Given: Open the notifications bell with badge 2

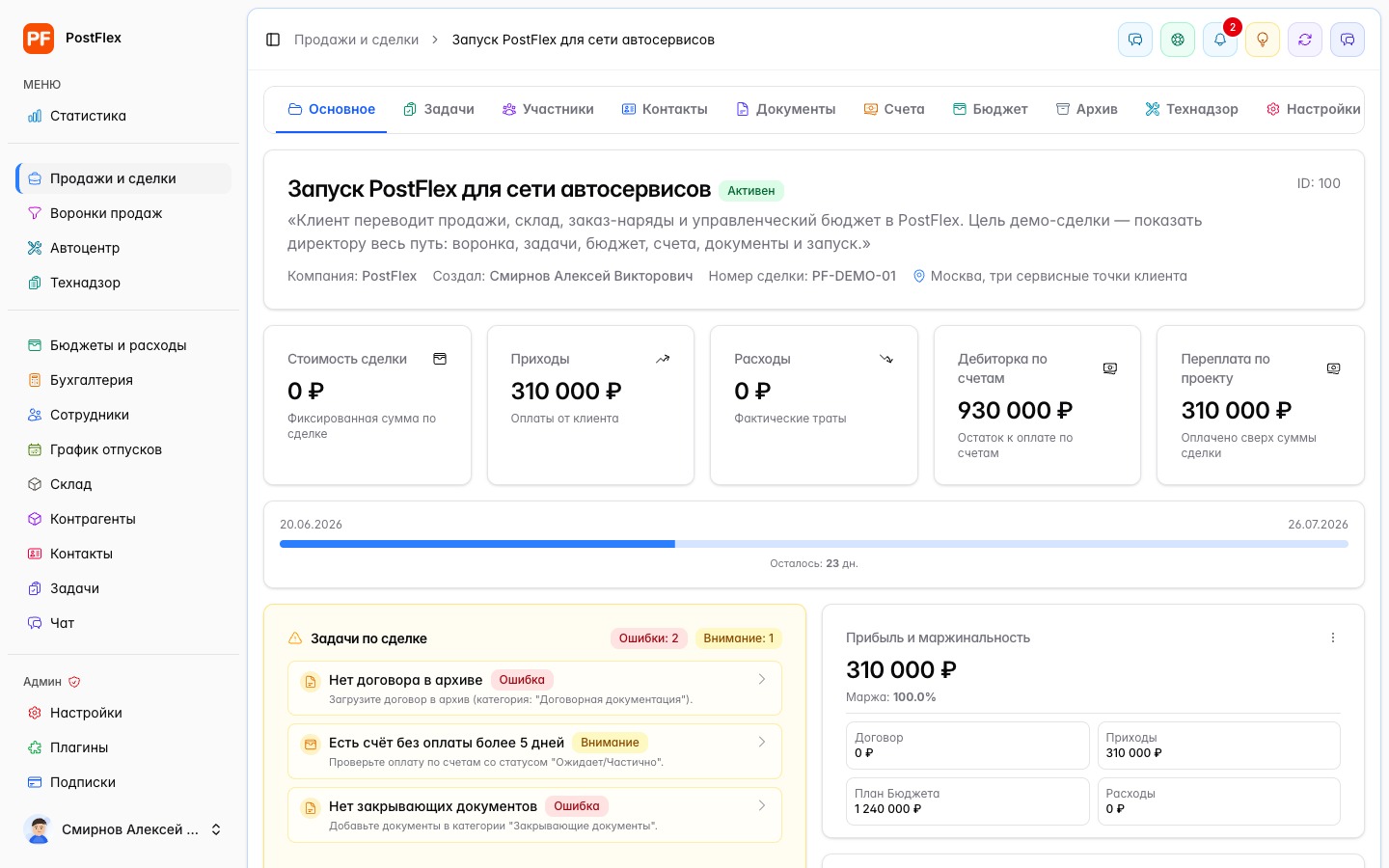Looking at the screenshot, I should coord(1220,40).
